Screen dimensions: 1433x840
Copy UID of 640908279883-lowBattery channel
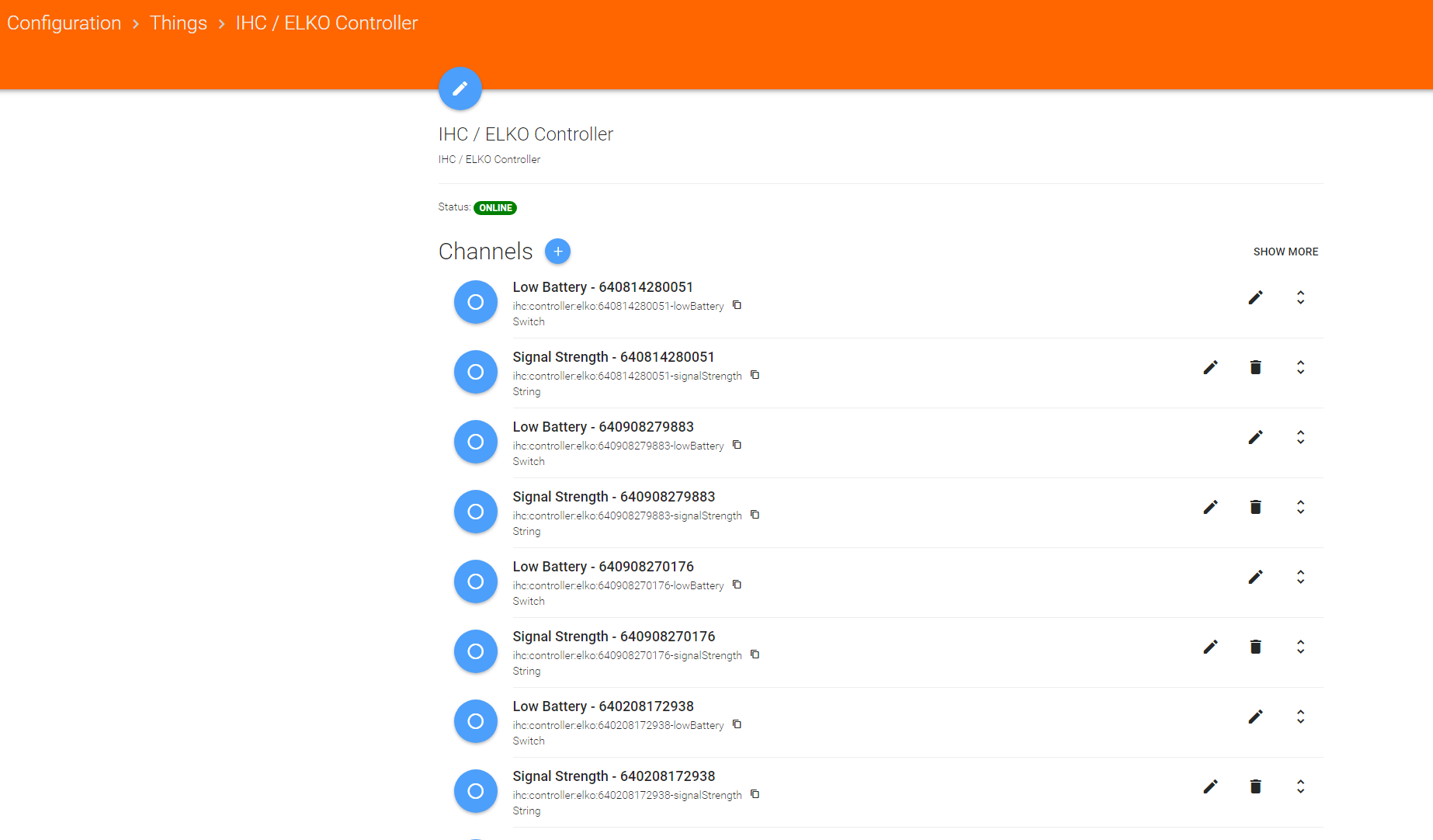click(x=737, y=445)
